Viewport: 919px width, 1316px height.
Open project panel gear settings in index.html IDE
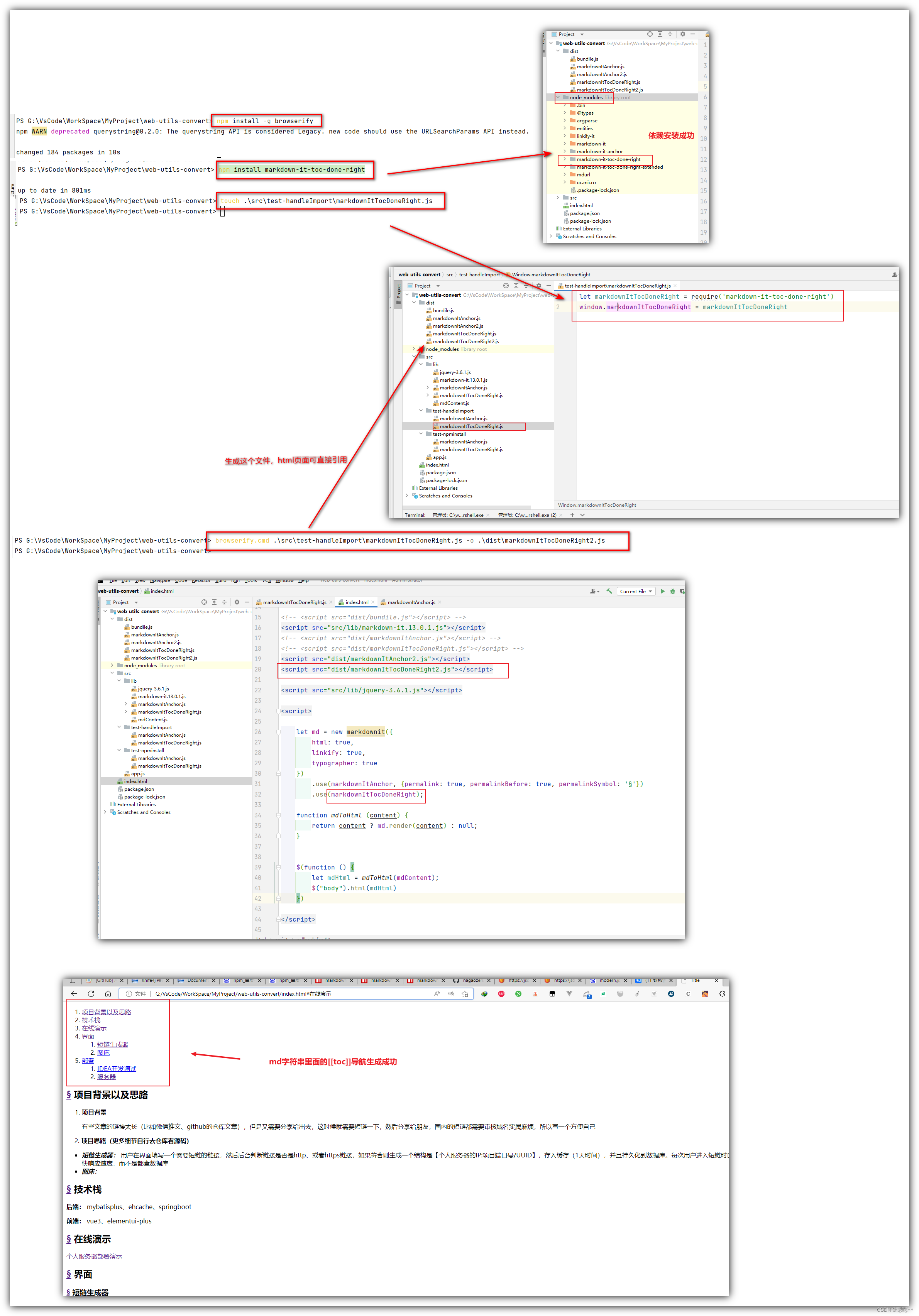(236, 602)
